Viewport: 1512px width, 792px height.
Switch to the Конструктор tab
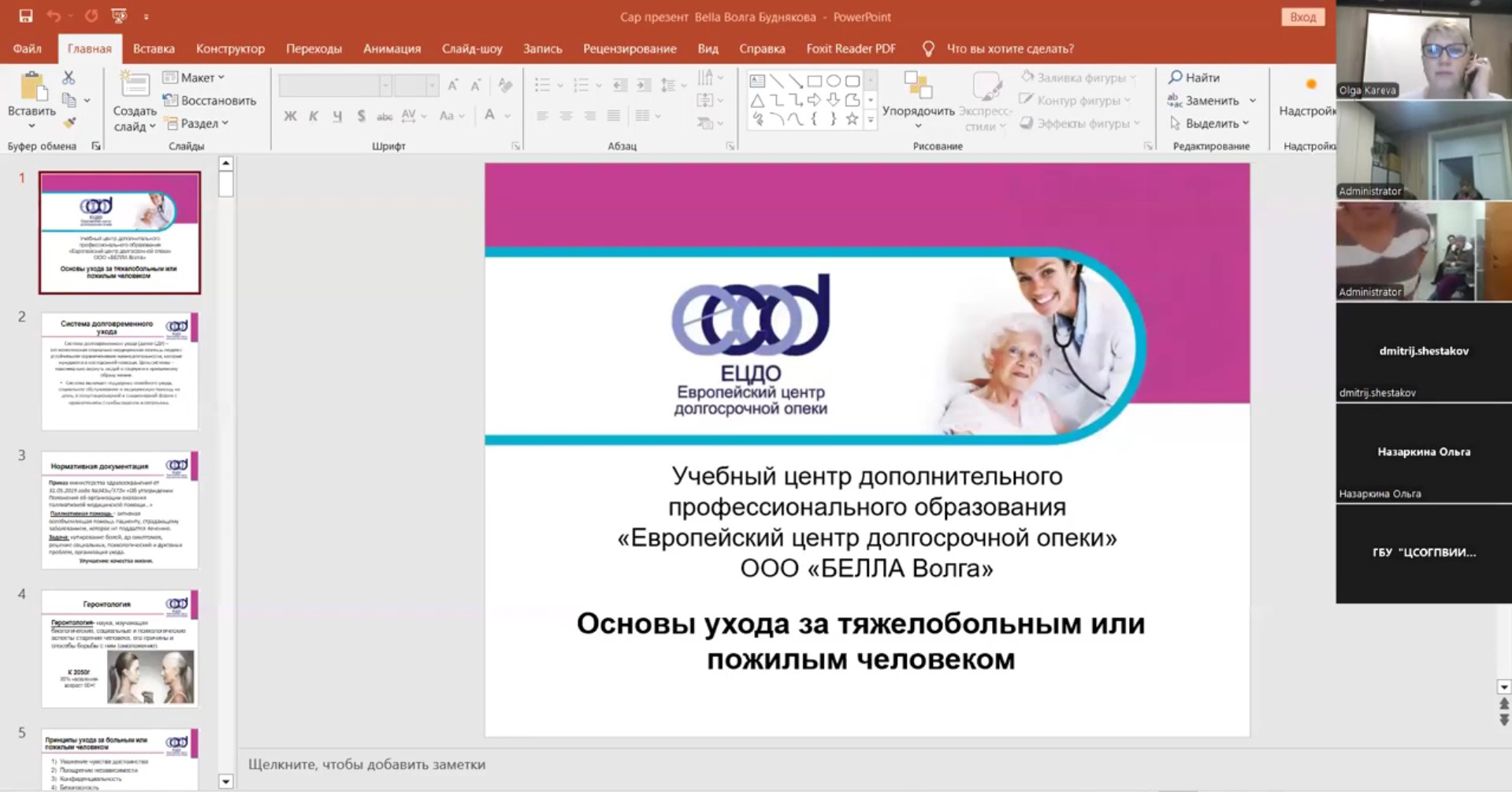[x=230, y=49]
